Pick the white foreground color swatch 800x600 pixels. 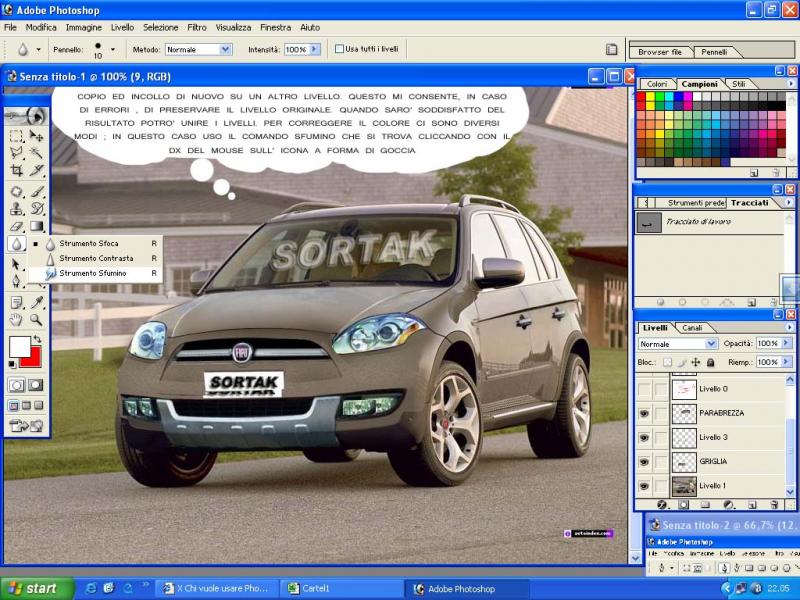pyautogui.click(x=20, y=347)
